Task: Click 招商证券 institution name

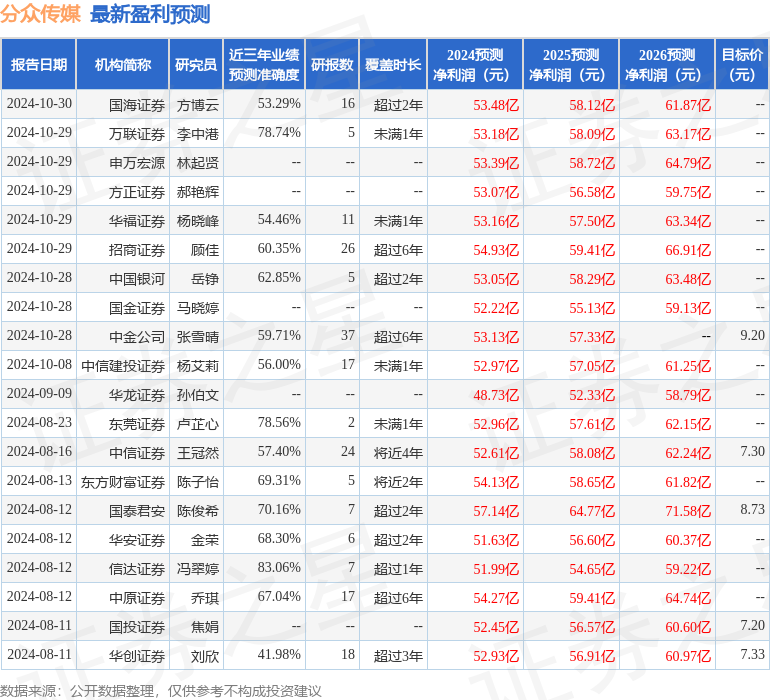Action: 137,250
